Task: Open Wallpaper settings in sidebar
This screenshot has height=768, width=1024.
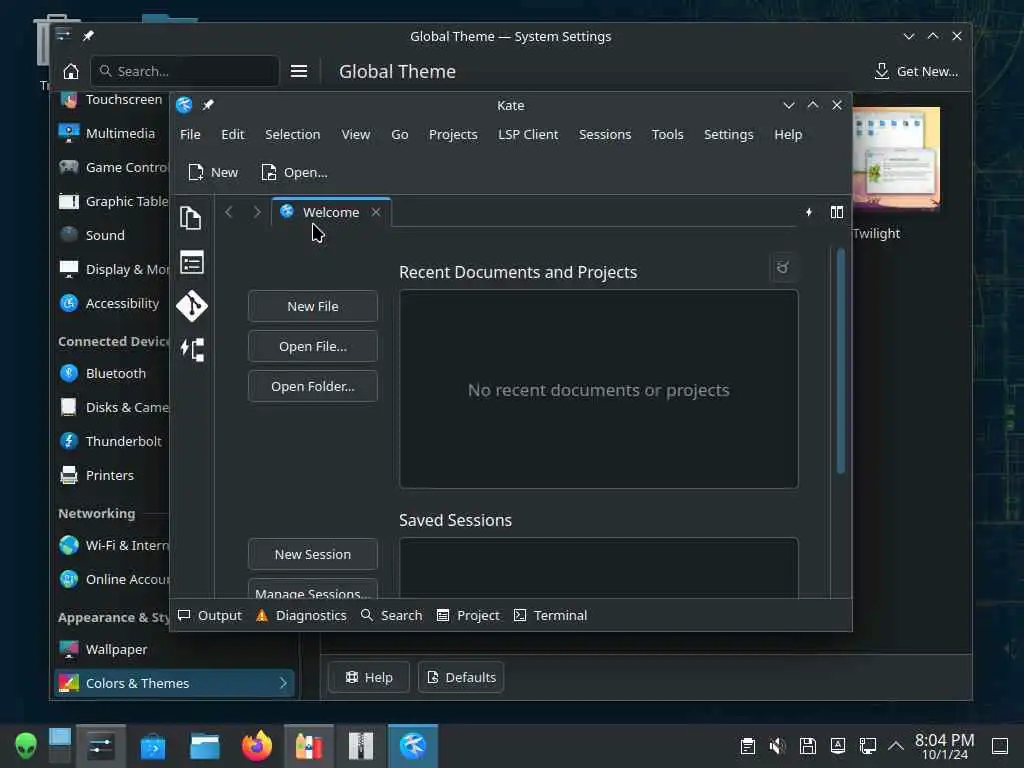Action: click(x=112, y=649)
